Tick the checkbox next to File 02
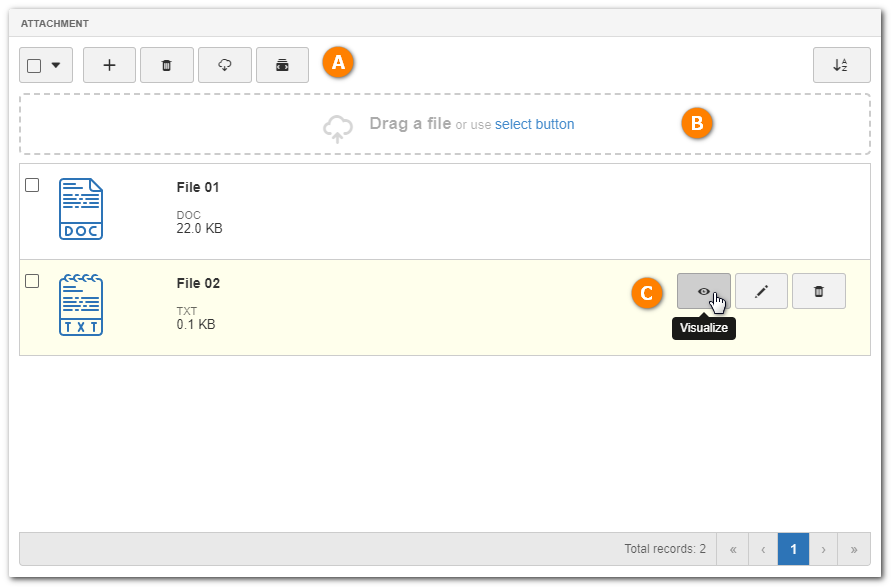The width and height of the screenshot is (891, 587). point(32,281)
